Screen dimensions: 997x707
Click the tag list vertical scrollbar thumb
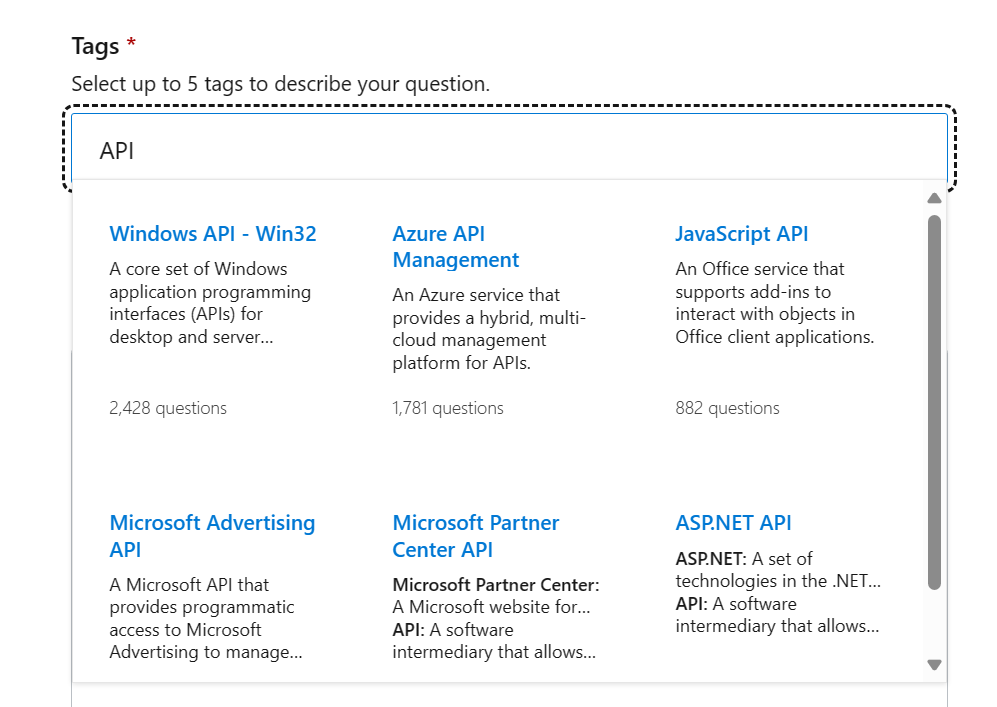click(x=934, y=402)
